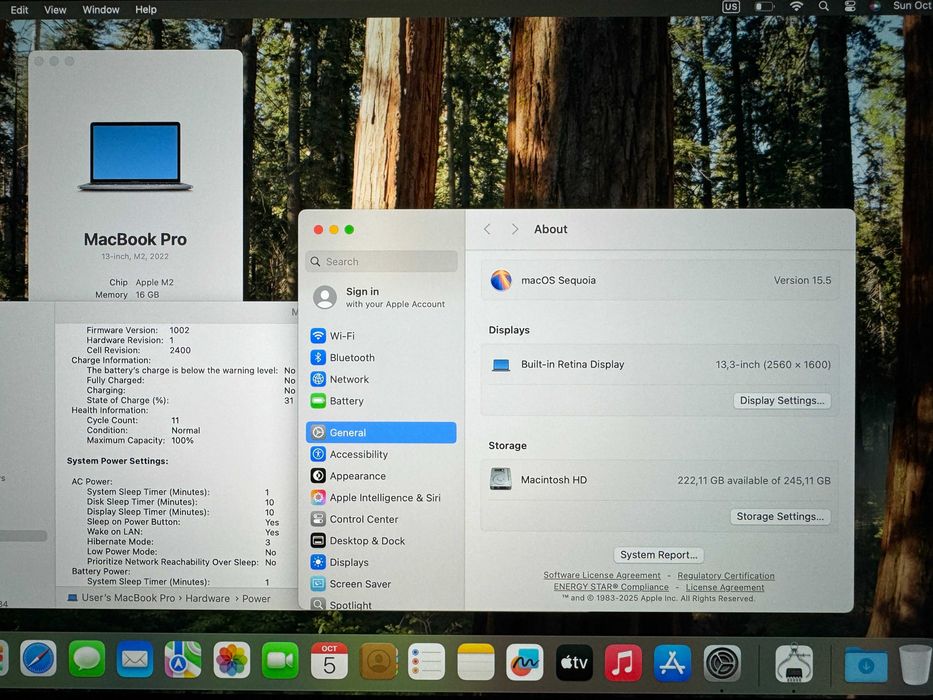Click Power in System Information path bar
Image resolution: width=933 pixels, height=700 pixels.
click(x=256, y=599)
